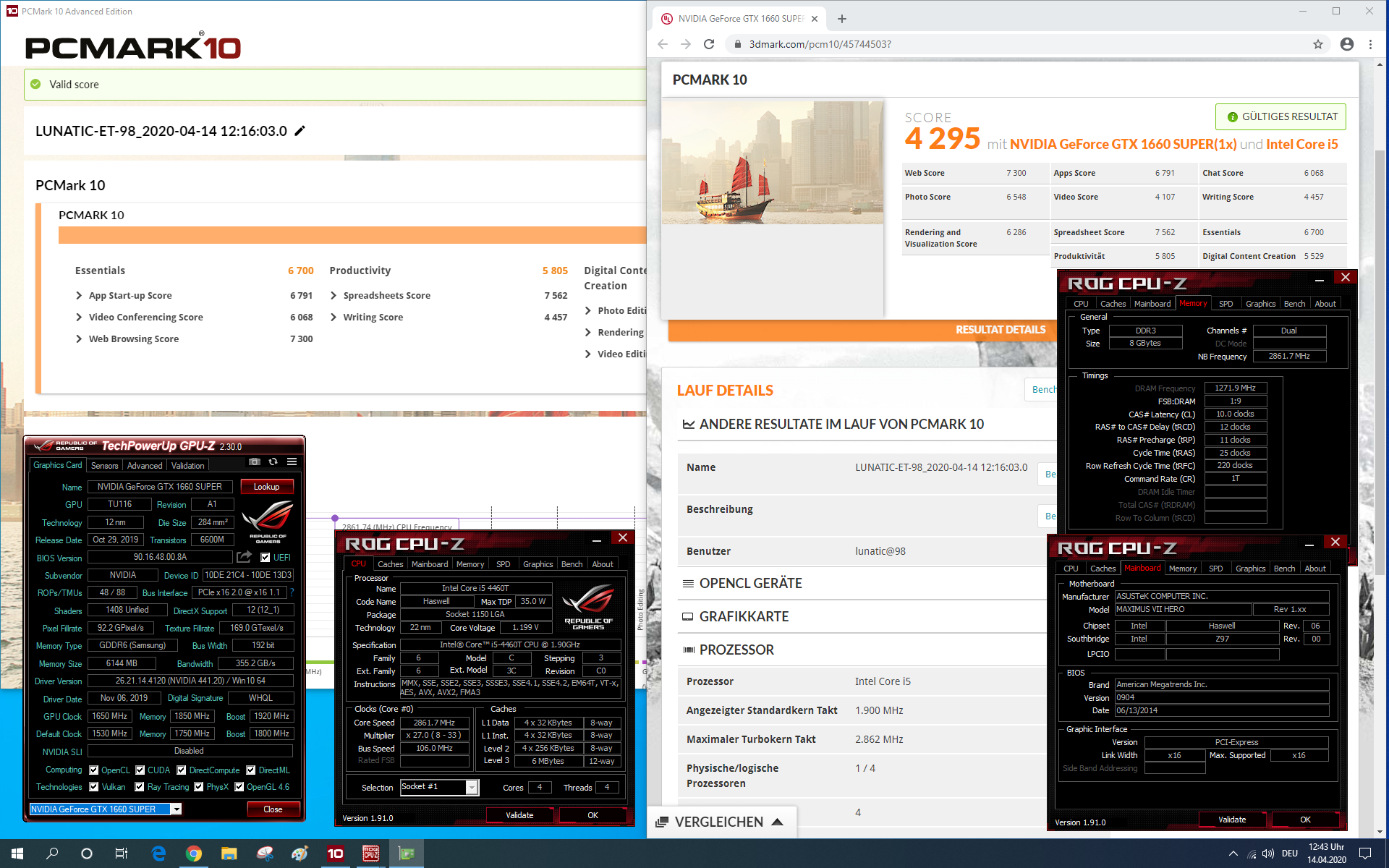Open the GPU selection dropdown in GPU-Z
Image resolution: width=1389 pixels, height=868 pixels.
click(177, 809)
